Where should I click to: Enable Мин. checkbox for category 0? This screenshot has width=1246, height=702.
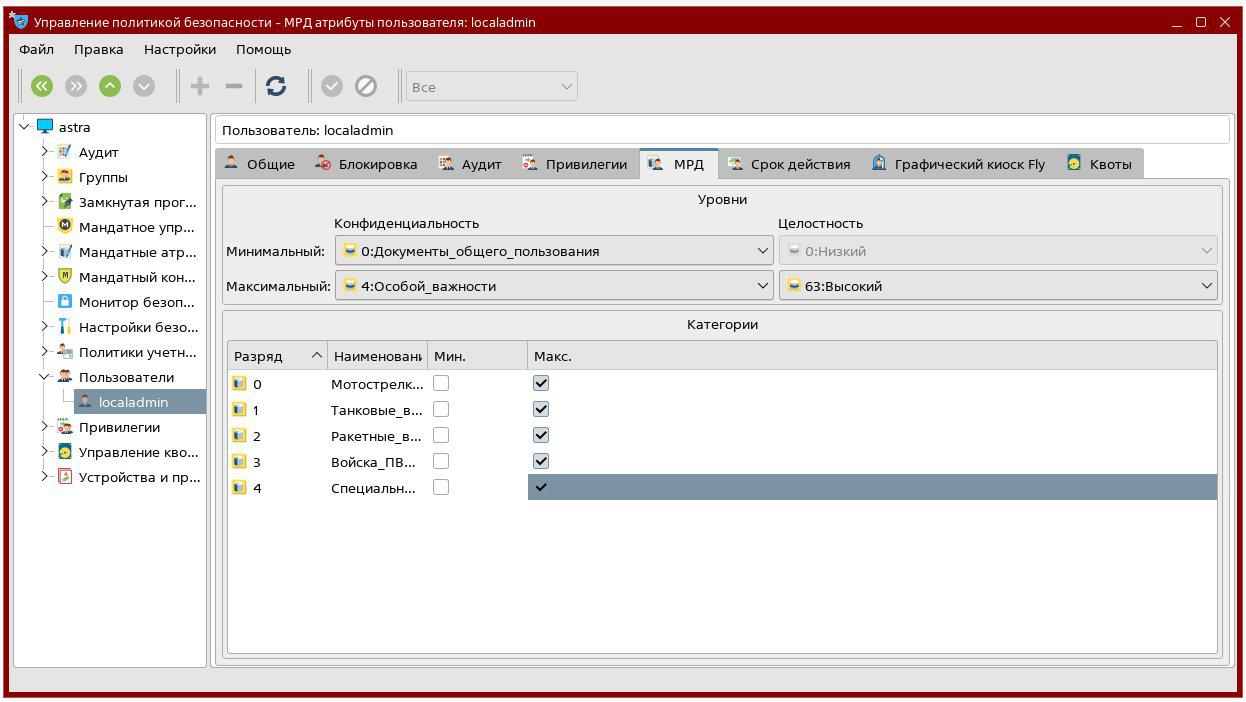click(x=441, y=383)
